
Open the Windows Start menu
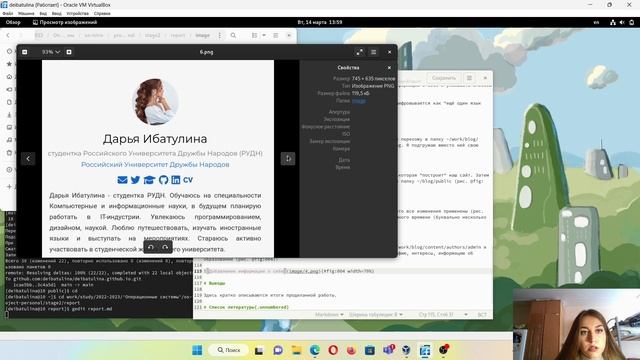tap(197, 350)
